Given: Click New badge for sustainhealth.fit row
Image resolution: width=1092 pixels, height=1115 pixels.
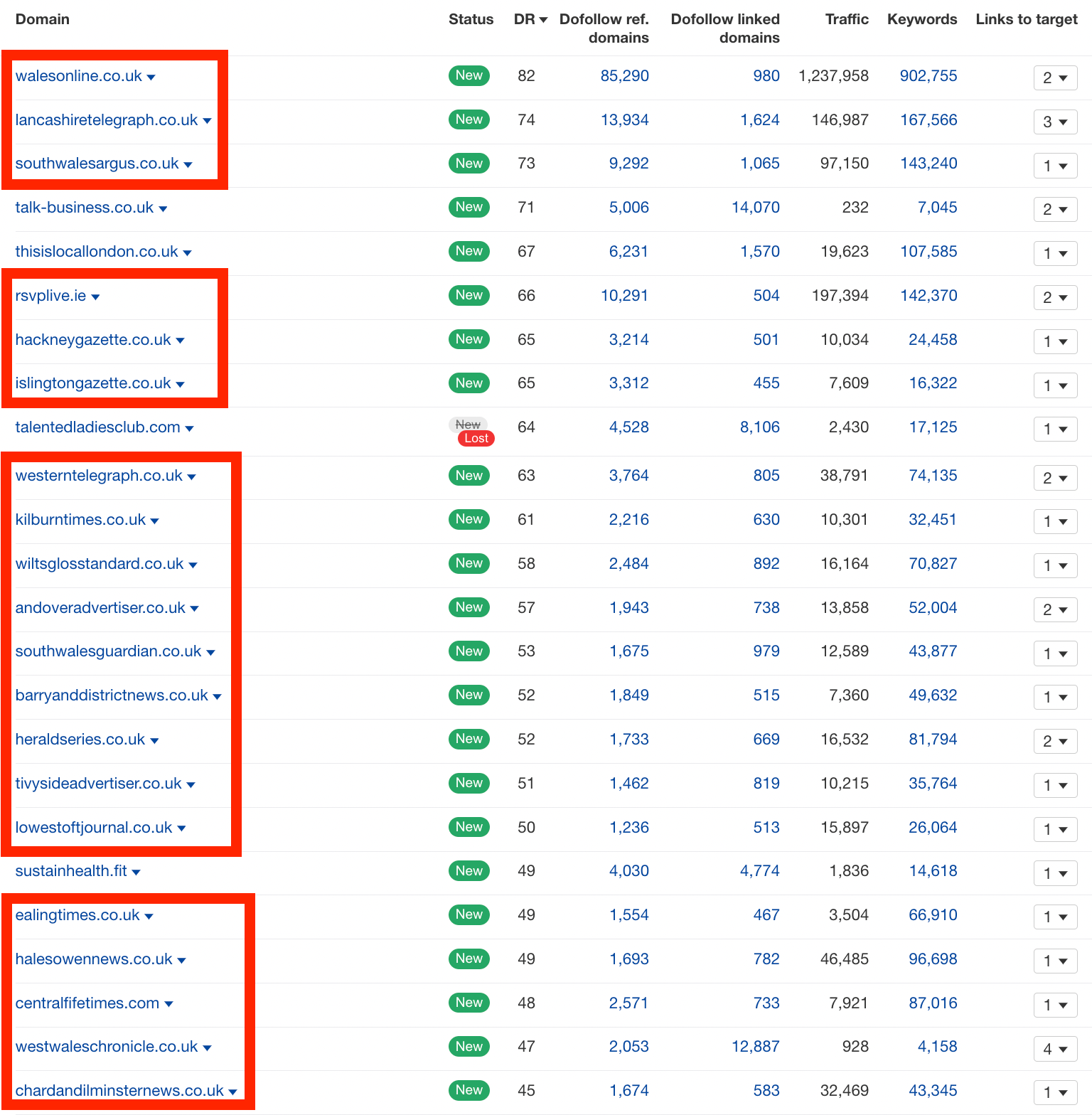Looking at the screenshot, I should point(469,870).
